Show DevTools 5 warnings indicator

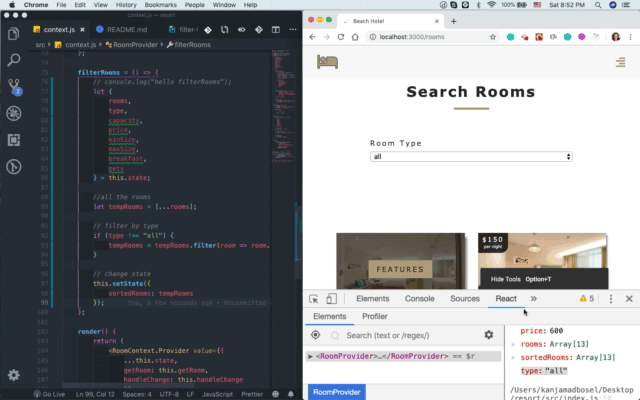click(x=587, y=299)
